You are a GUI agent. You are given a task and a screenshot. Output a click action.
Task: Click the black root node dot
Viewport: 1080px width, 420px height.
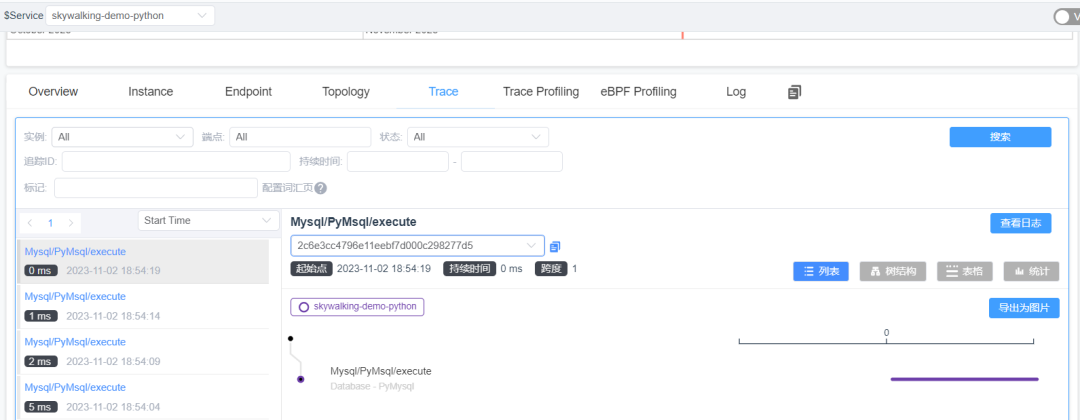point(291,338)
